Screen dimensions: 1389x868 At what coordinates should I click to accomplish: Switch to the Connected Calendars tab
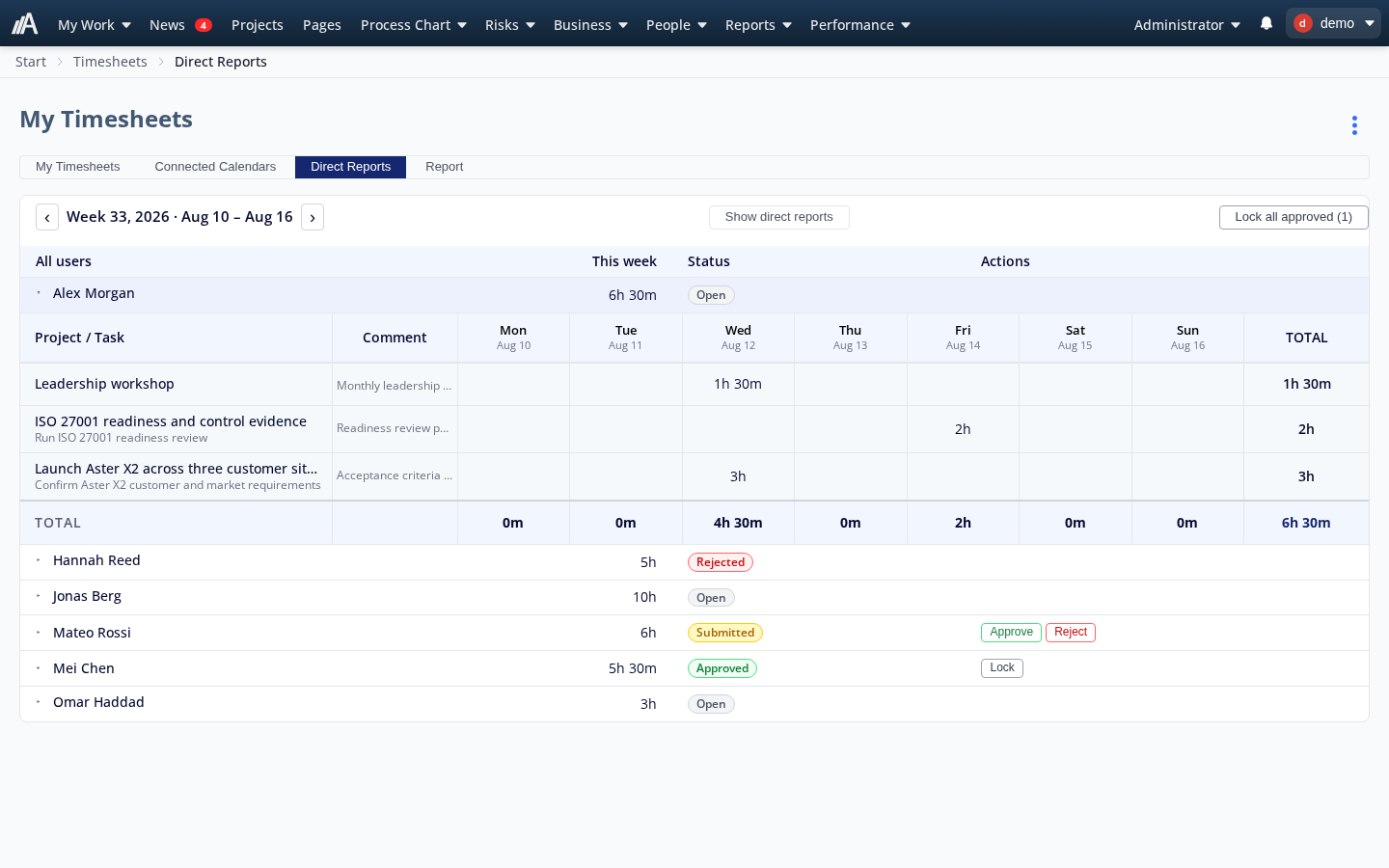(215, 167)
